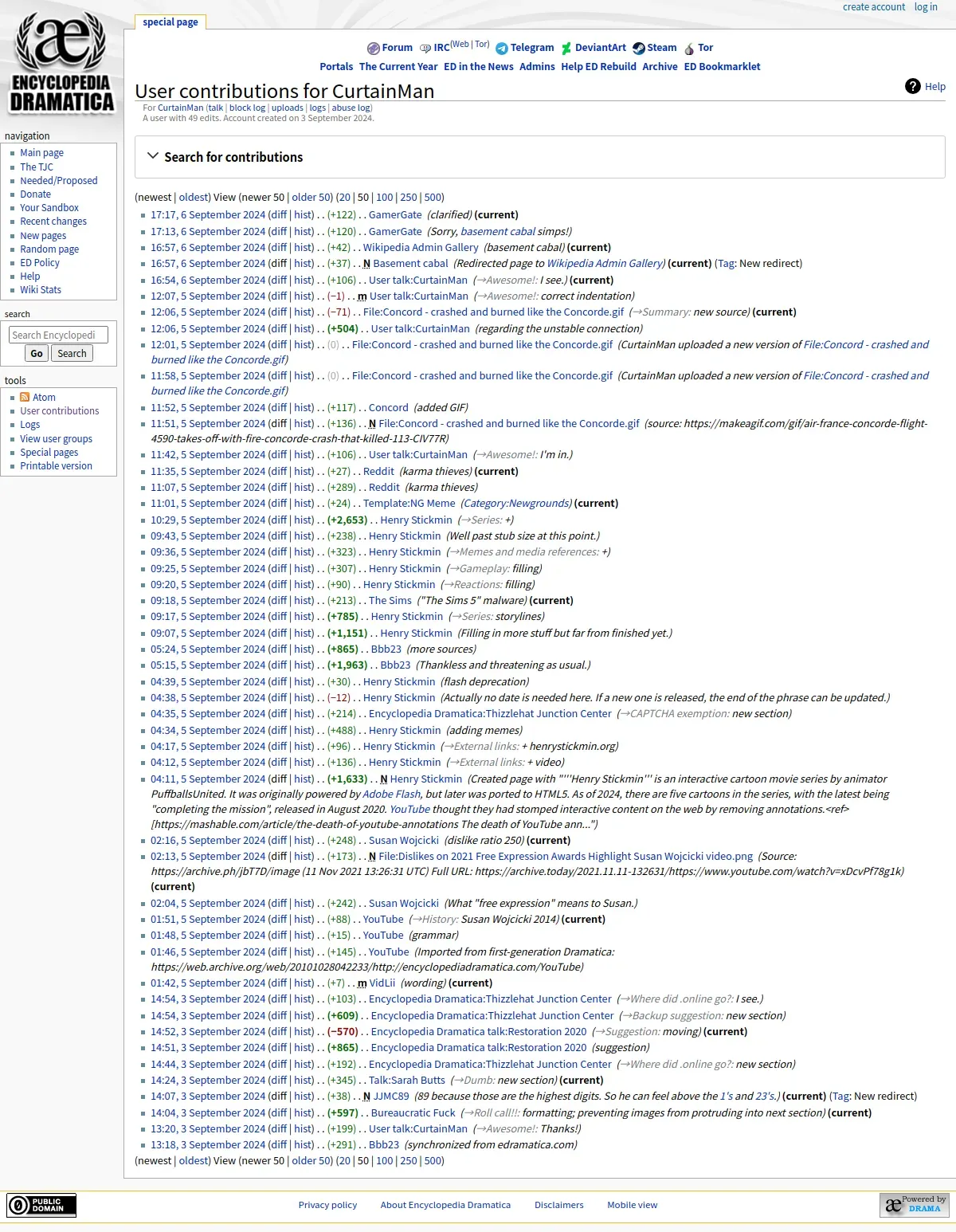Open the Admins link in top bar

pos(537,67)
